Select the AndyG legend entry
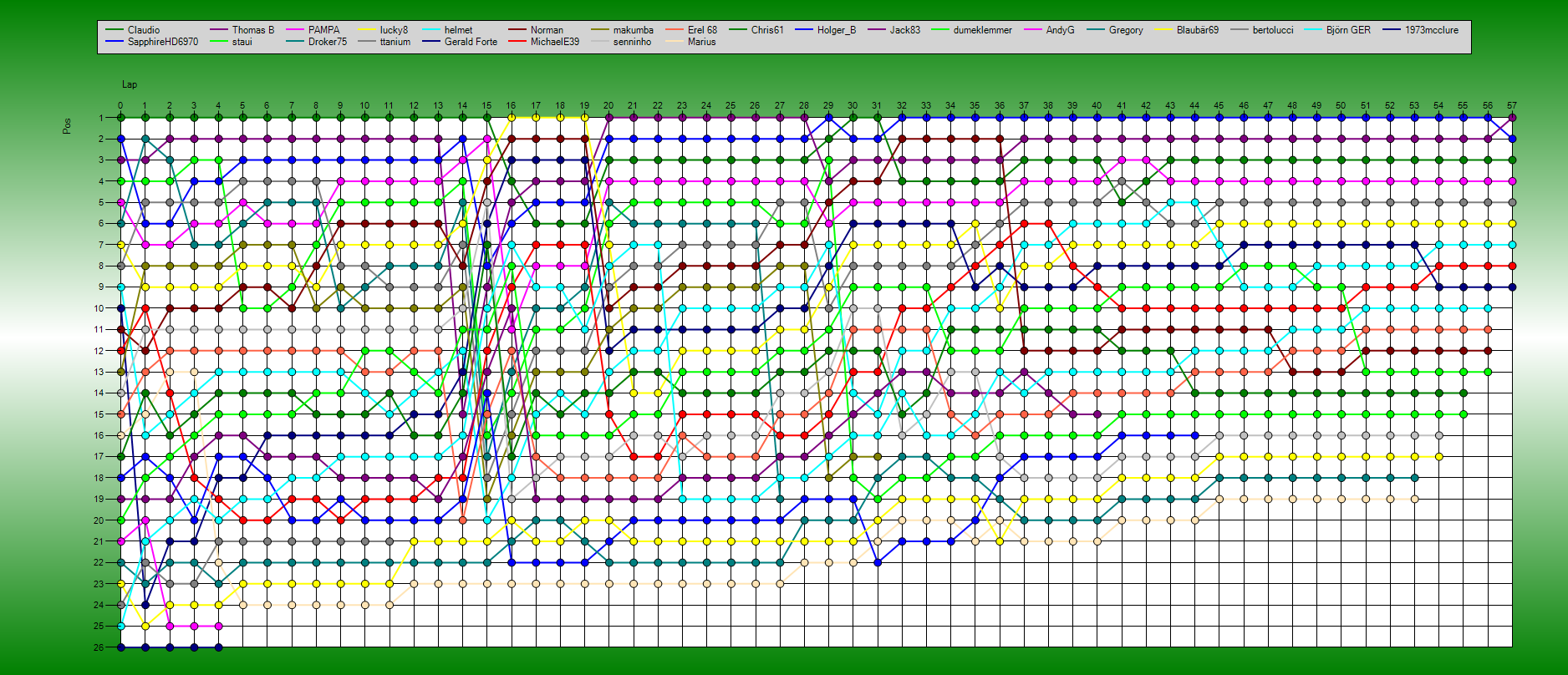 pos(1061,30)
